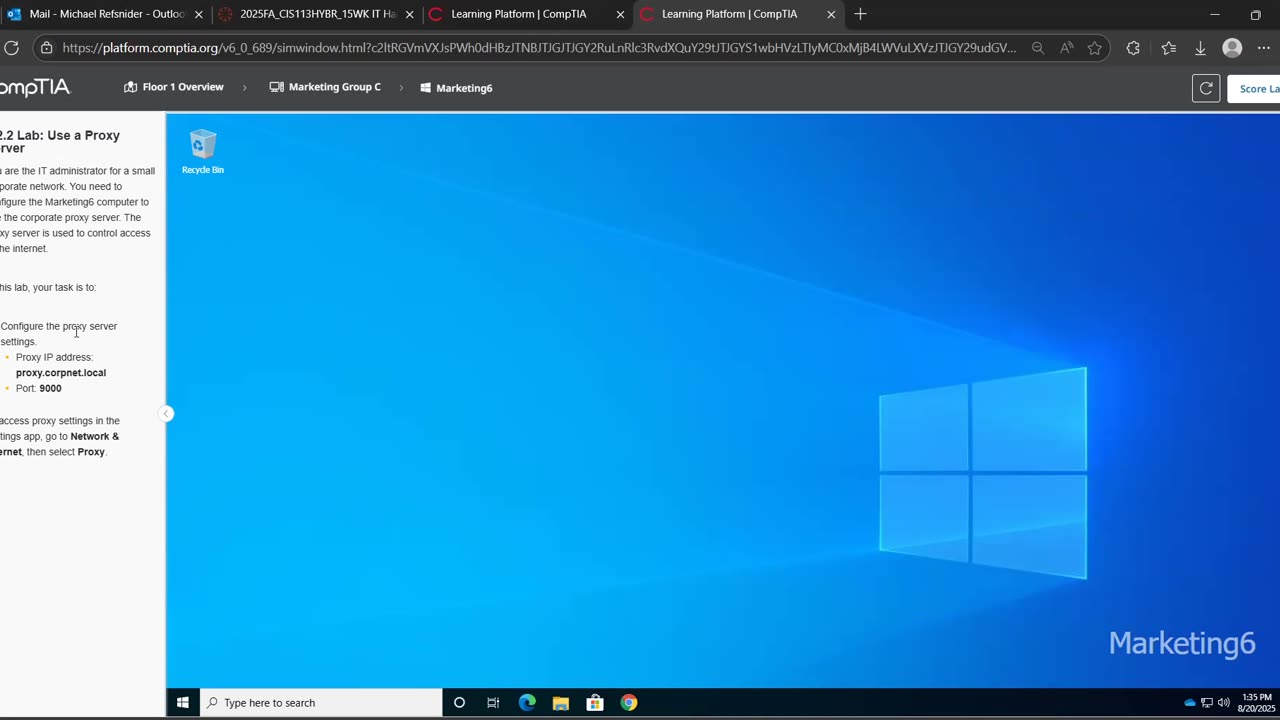Open the clock showing 1:35 PM

pos(1257,703)
